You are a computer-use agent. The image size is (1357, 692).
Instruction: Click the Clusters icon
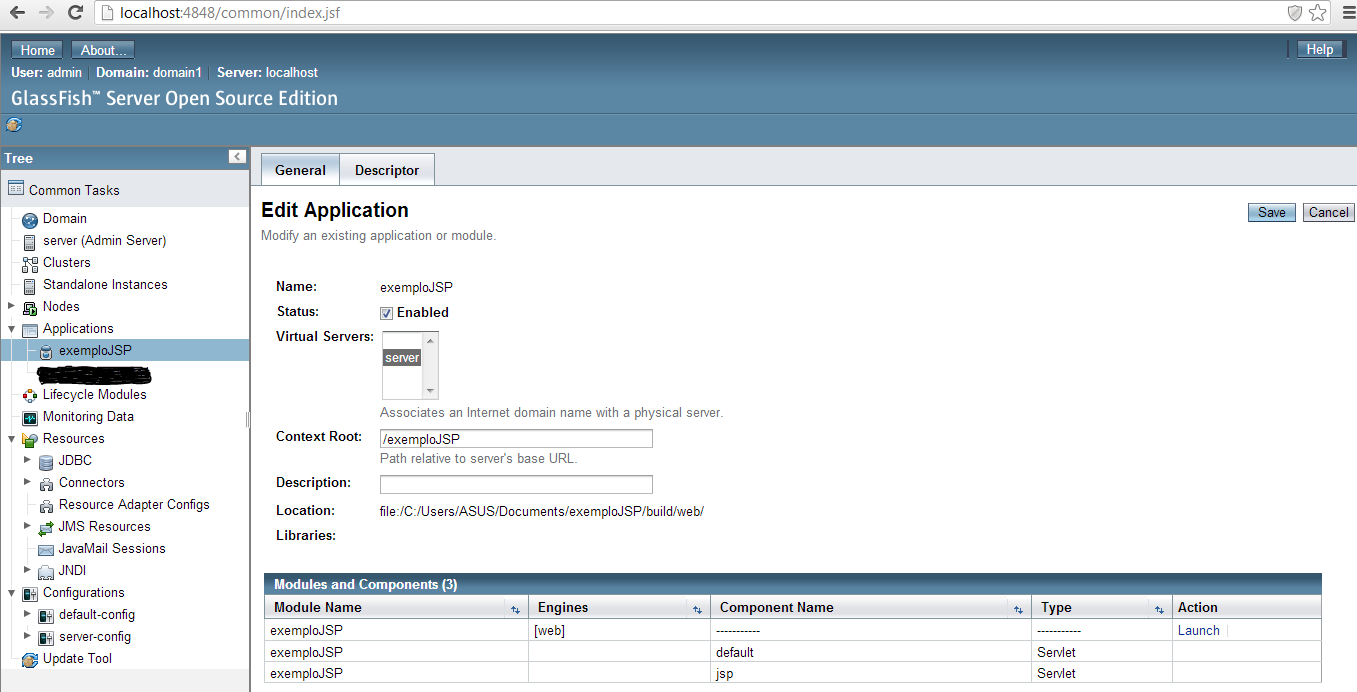coord(30,263)
